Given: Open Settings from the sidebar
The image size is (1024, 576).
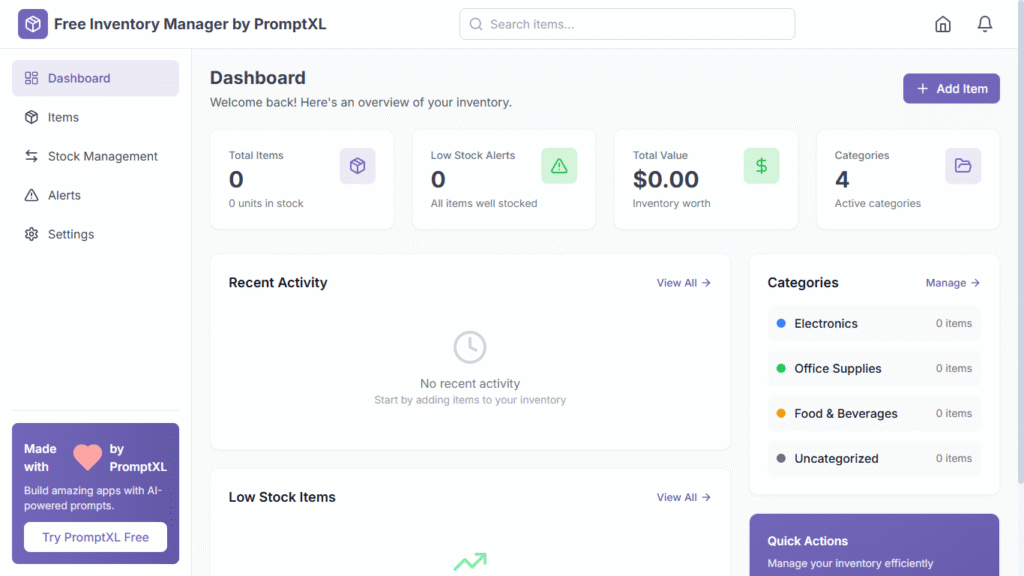Looking at the screenshot, I should 70,234.
